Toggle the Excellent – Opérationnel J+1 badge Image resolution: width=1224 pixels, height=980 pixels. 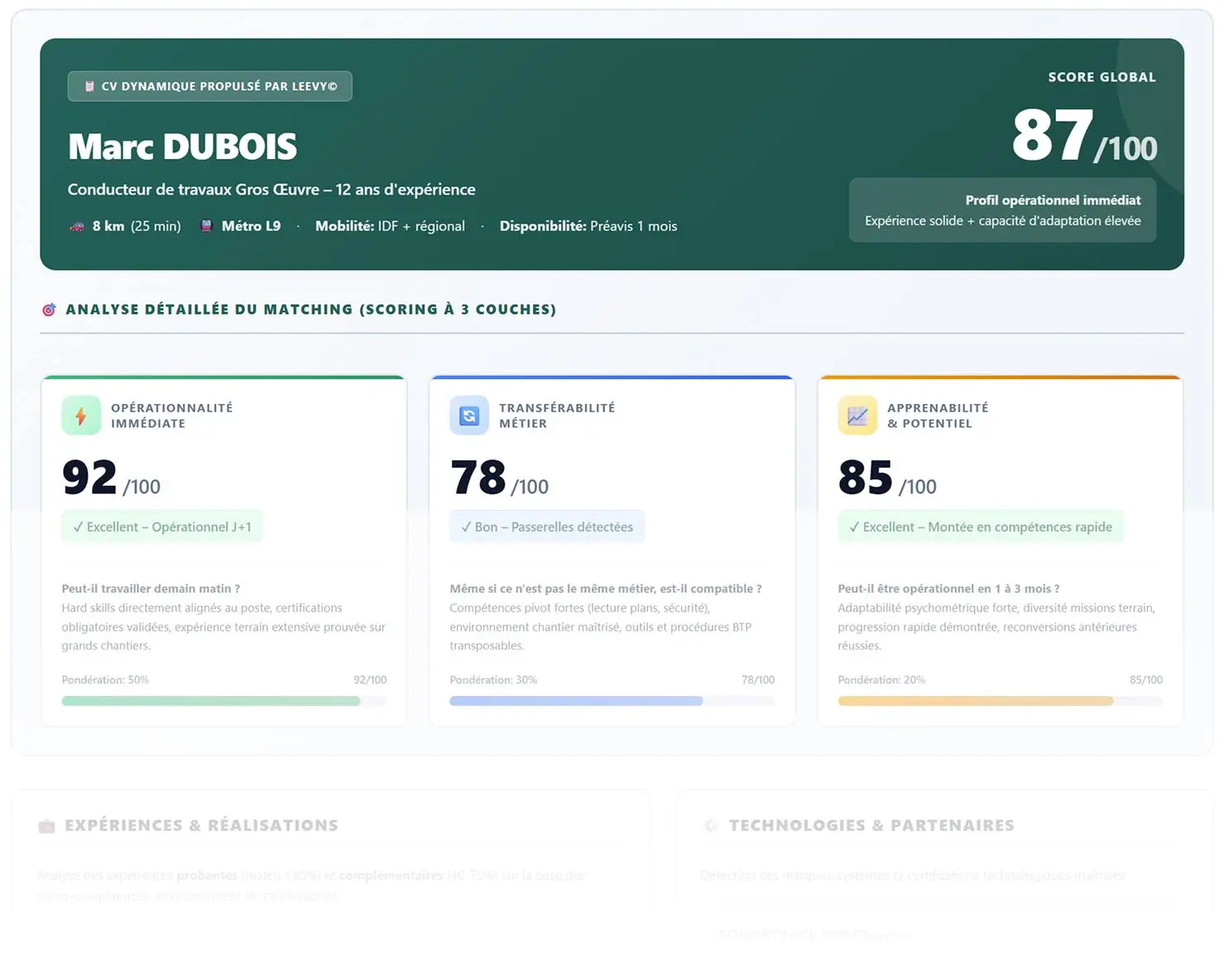pyautogui.click(x=161, y=526)
